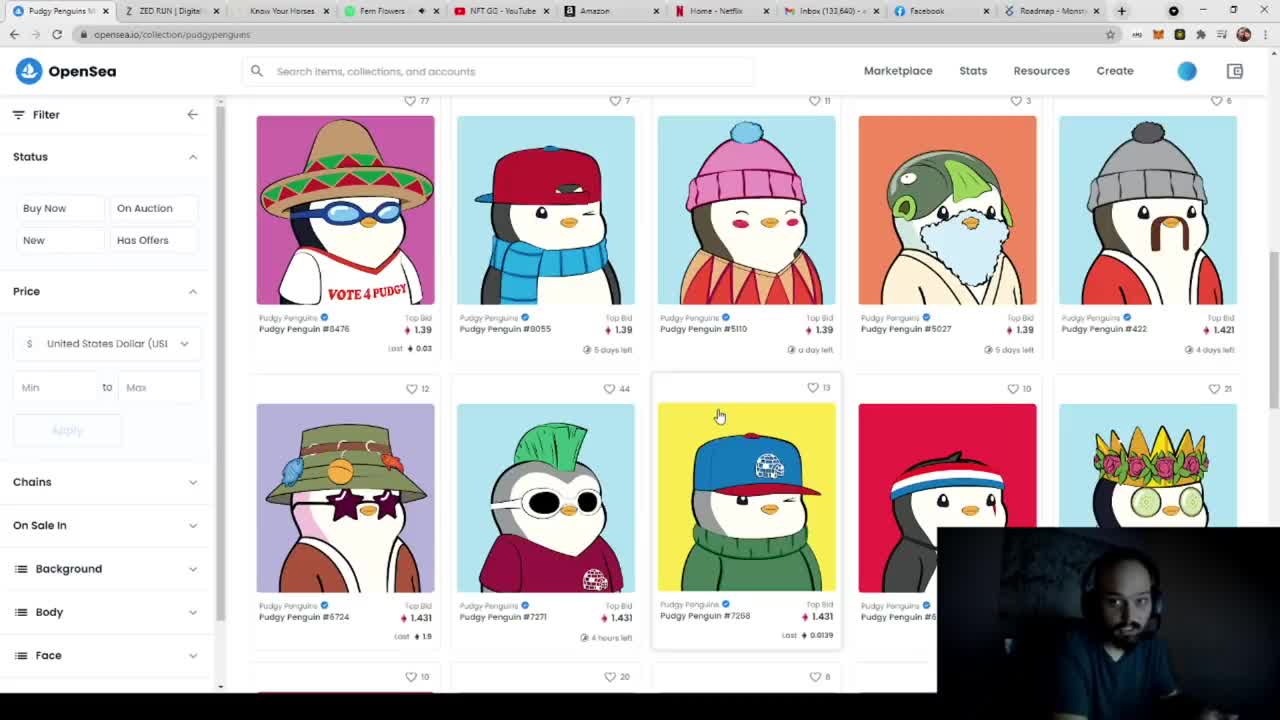The image size is (1280, 720).
Task: Click the Create link in header
Action: [x=1115, y=71]
